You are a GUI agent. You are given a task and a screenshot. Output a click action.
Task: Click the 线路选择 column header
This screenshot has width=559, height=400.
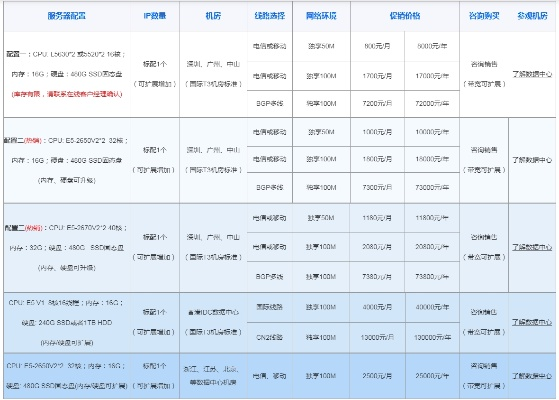point(270,16)
